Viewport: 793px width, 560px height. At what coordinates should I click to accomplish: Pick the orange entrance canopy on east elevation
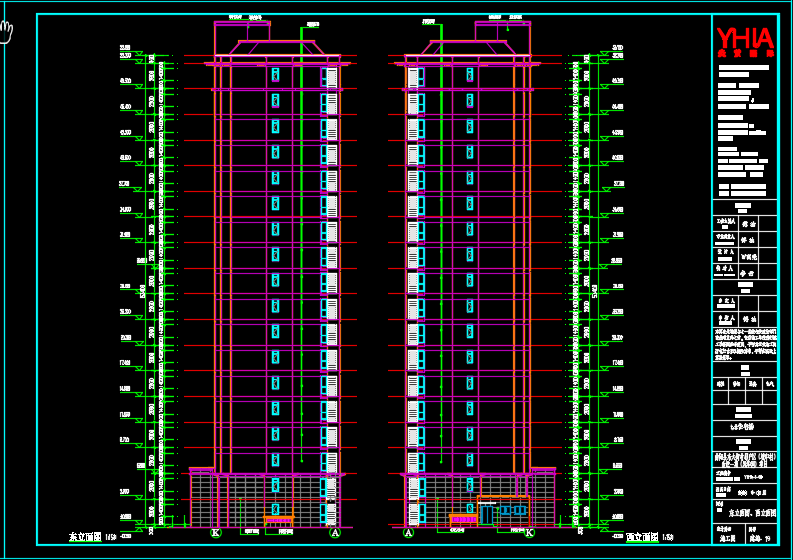point(279,518)
